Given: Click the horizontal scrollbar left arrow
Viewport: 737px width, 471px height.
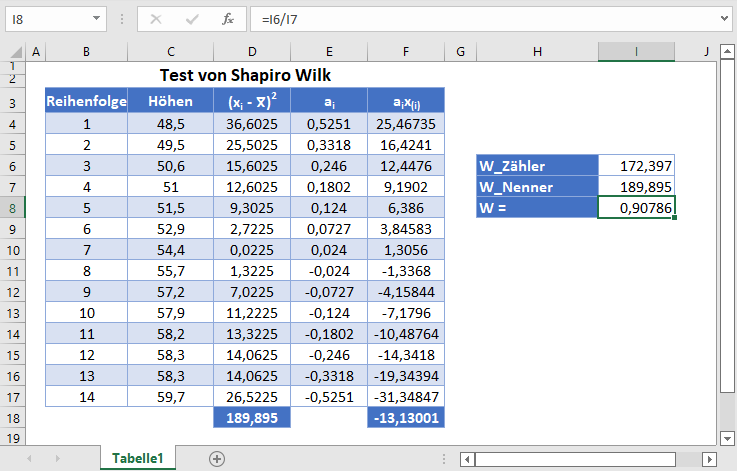Looking at the screenshot, I should coord(467,459).
